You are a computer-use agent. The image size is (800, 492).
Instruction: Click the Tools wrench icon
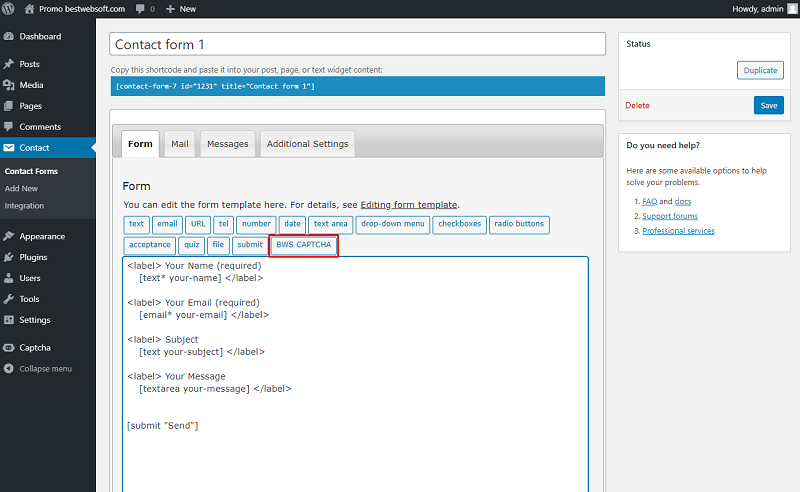point(9,299)
